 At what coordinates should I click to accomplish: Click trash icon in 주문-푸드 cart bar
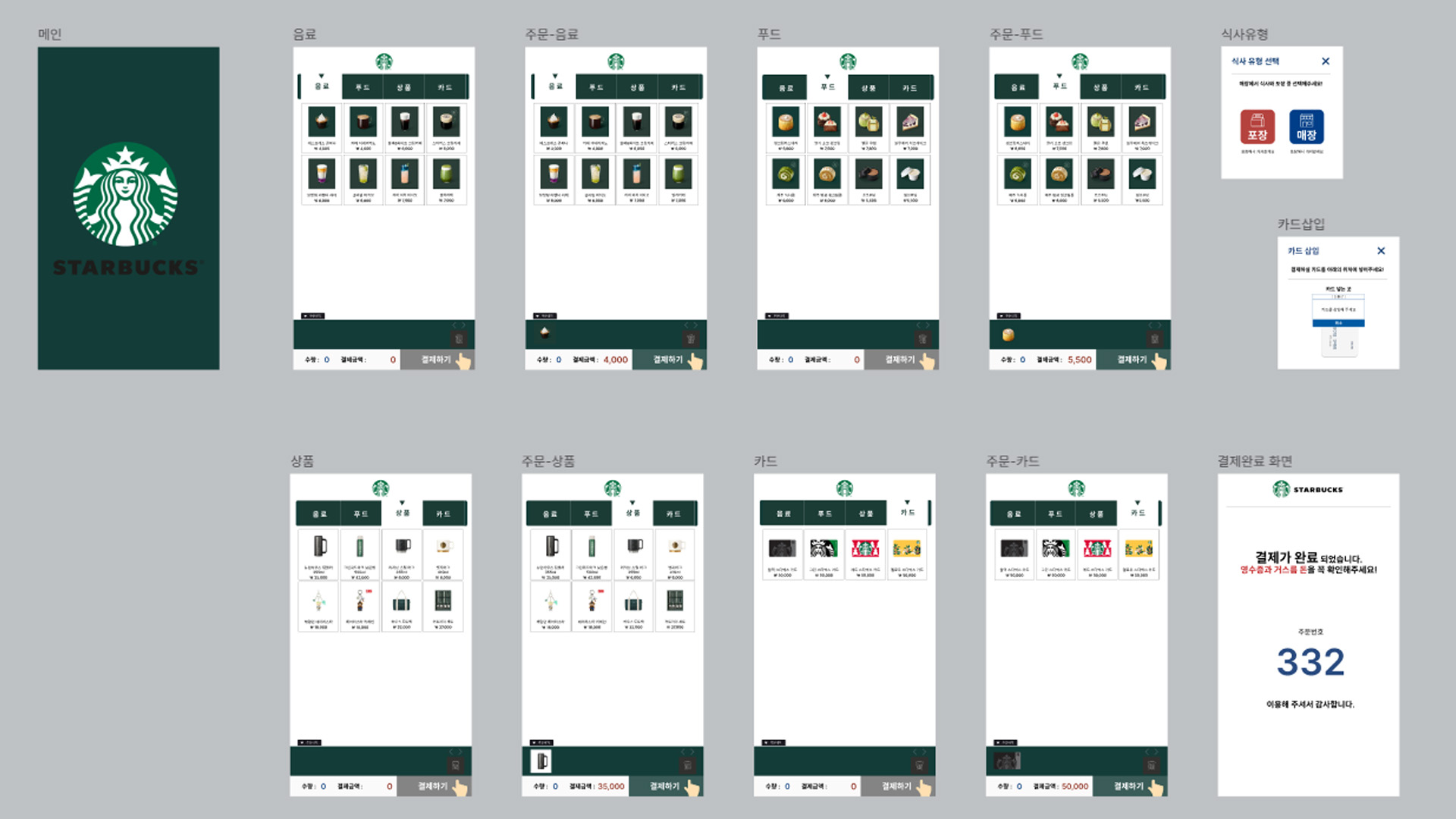(1154, 339)
